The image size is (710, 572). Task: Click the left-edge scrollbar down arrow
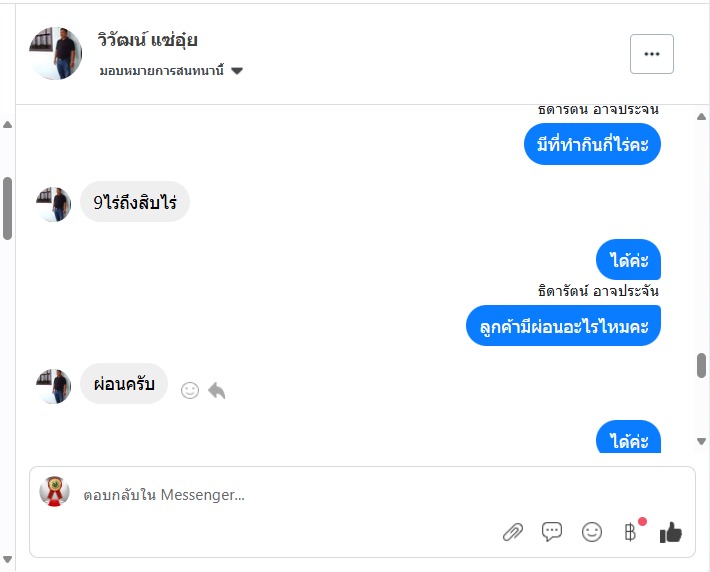8,556
